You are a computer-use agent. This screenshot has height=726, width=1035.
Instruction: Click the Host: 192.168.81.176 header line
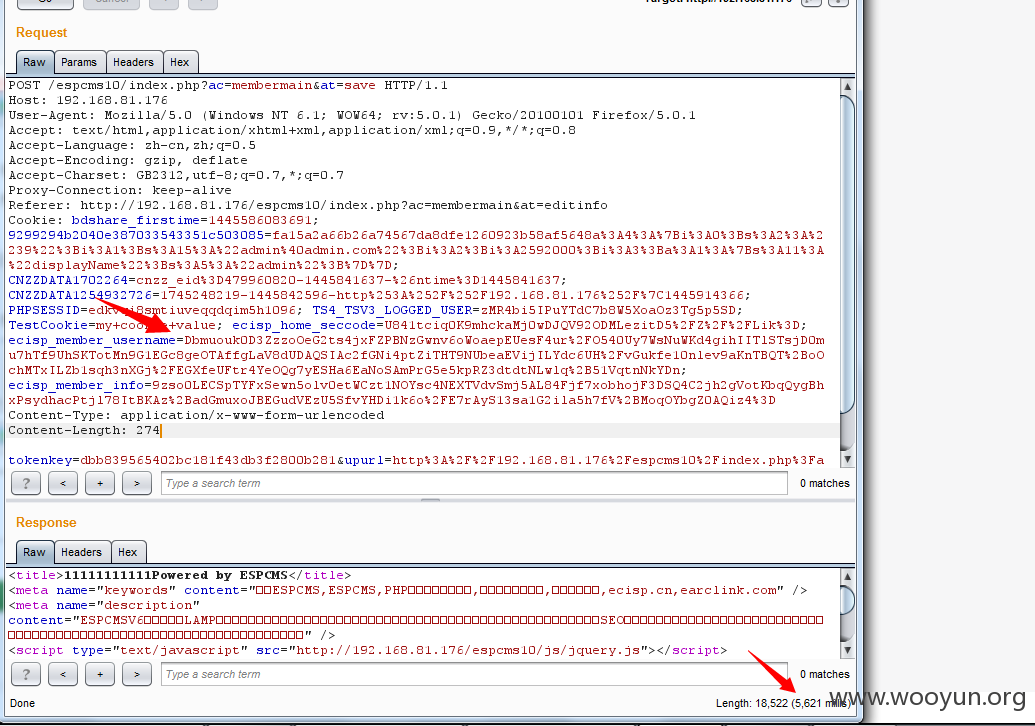point(88,100)
